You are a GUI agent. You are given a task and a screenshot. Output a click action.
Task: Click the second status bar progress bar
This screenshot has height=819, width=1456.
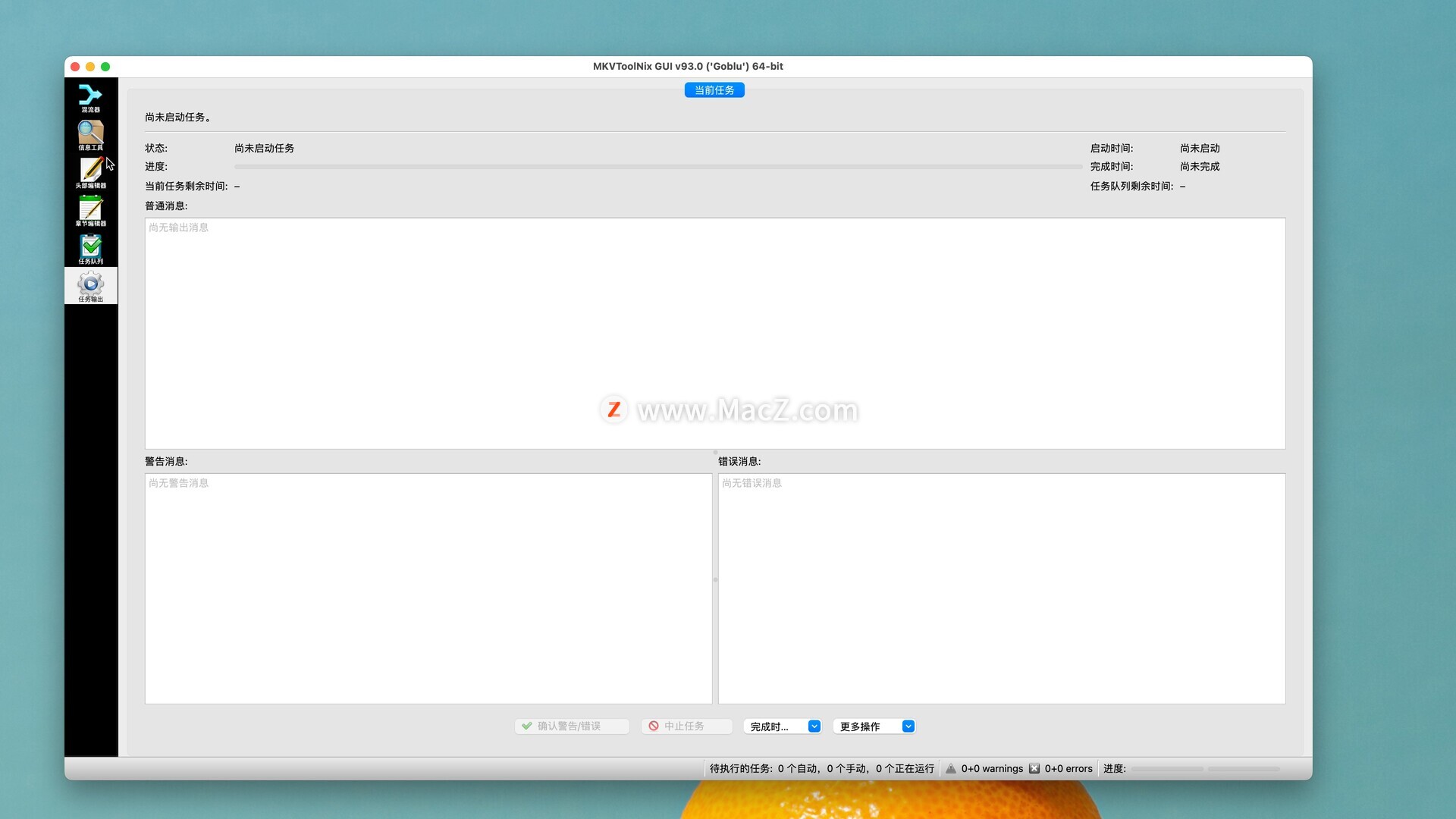[x=1244, y=769]
